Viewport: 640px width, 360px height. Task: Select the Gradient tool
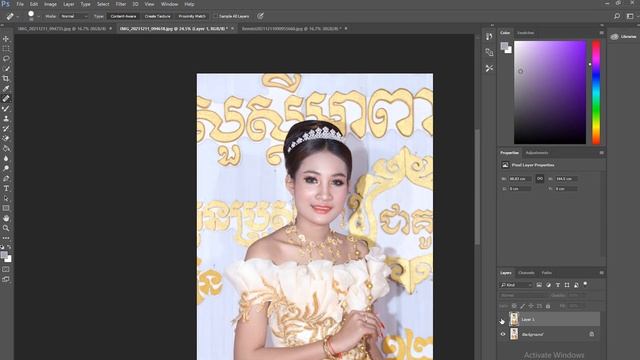[x=6, y=149]
